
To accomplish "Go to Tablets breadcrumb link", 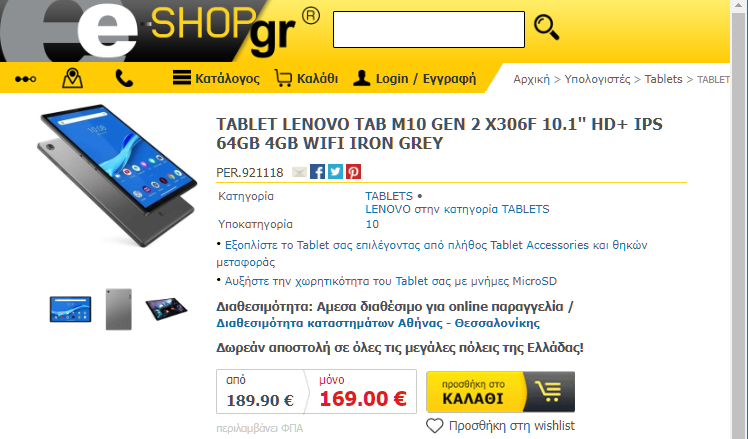I will tap(664, 79).
